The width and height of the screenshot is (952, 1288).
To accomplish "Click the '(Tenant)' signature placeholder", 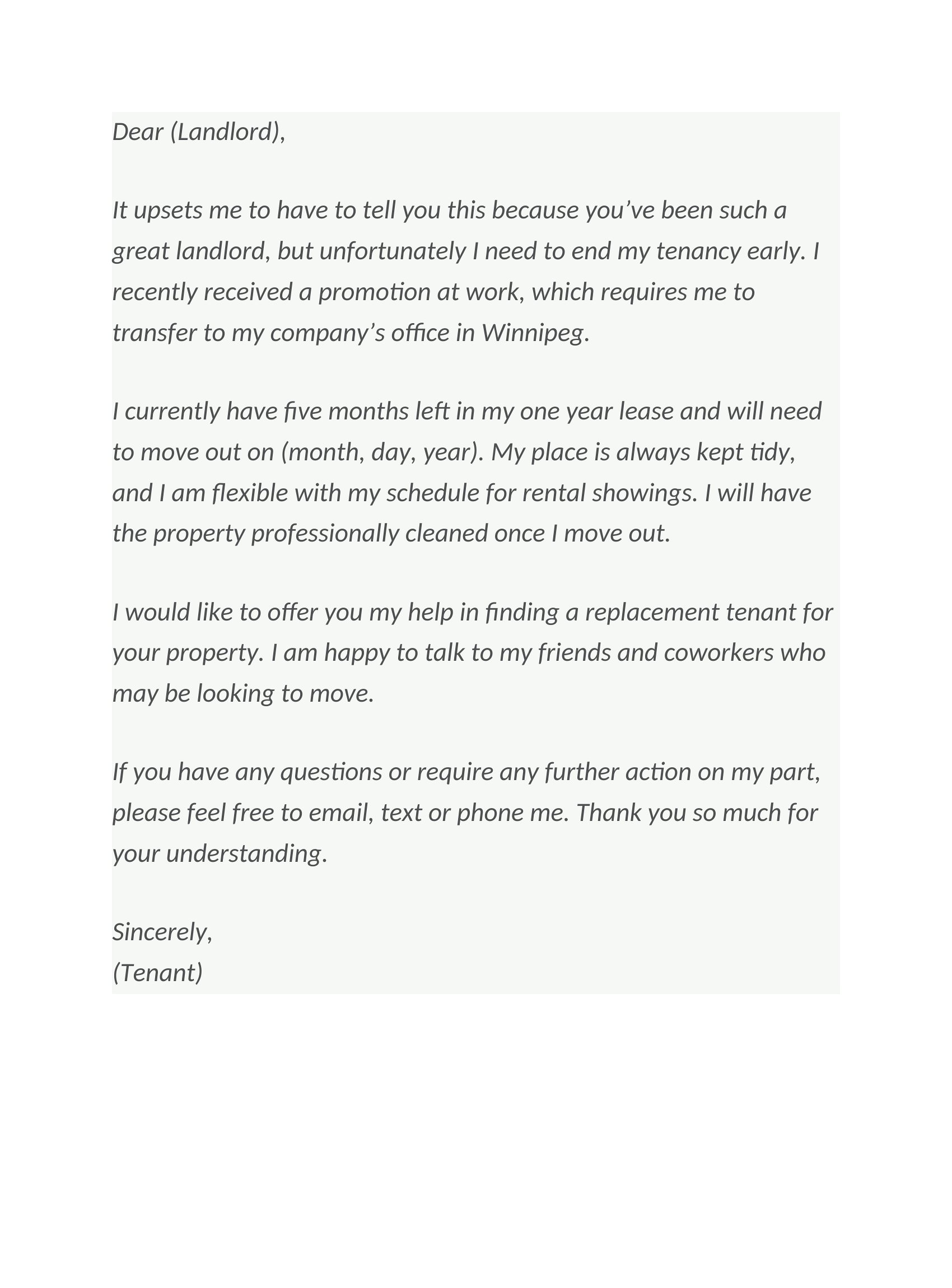I will [158, 973].
